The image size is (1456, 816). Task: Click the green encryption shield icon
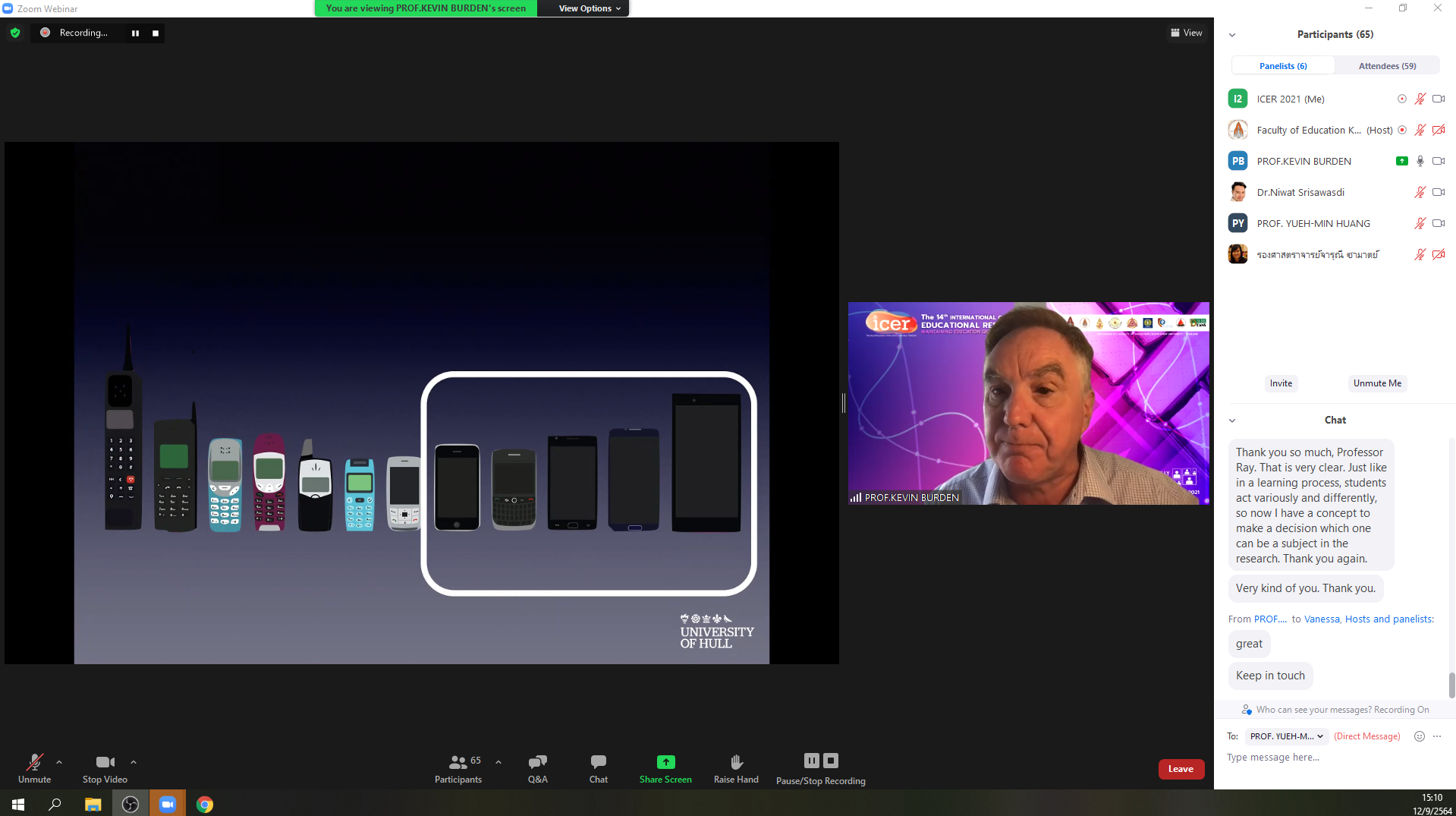coord(15,33)
